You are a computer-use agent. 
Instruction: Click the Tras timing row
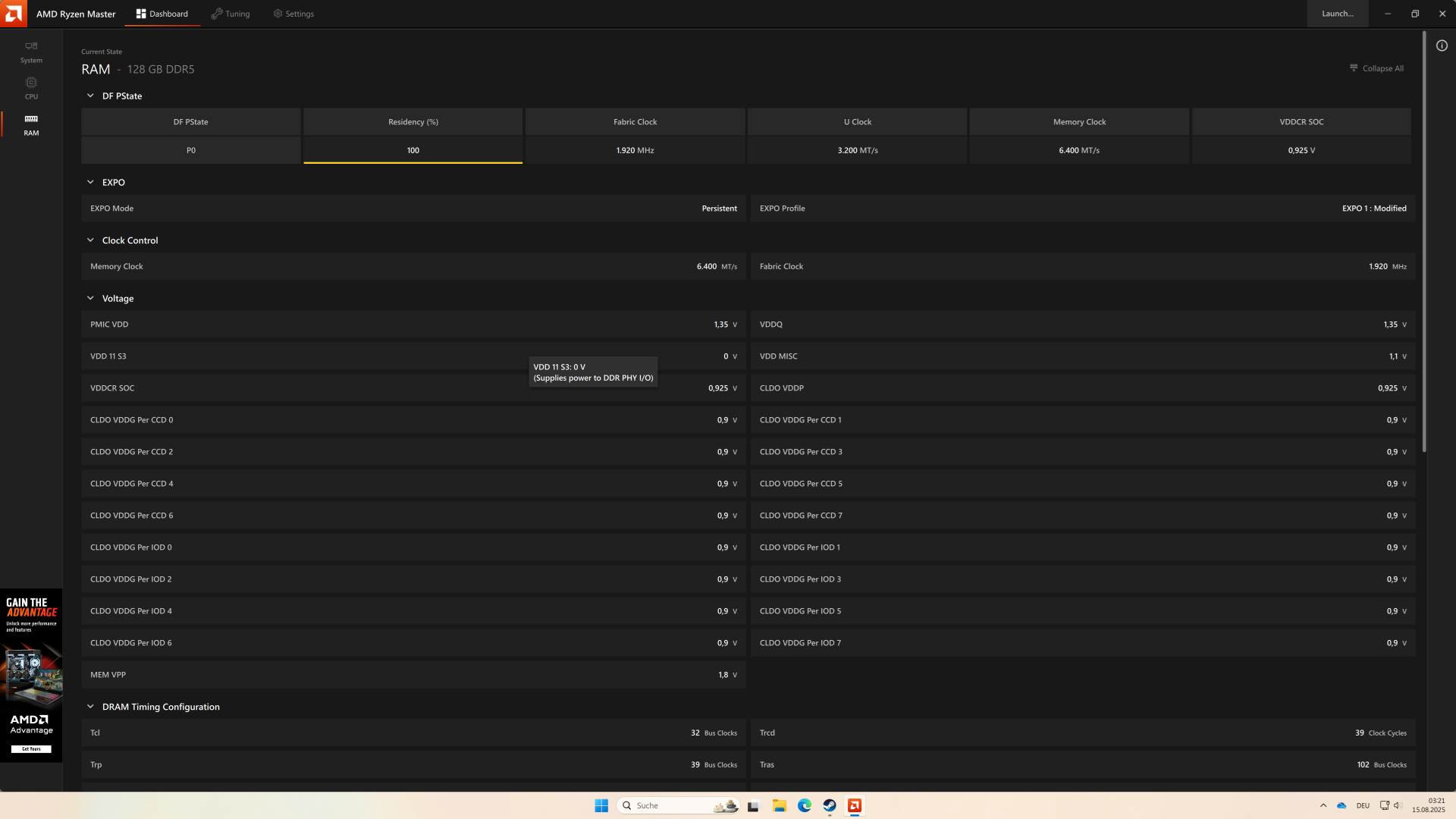[x=1083, y=764]
